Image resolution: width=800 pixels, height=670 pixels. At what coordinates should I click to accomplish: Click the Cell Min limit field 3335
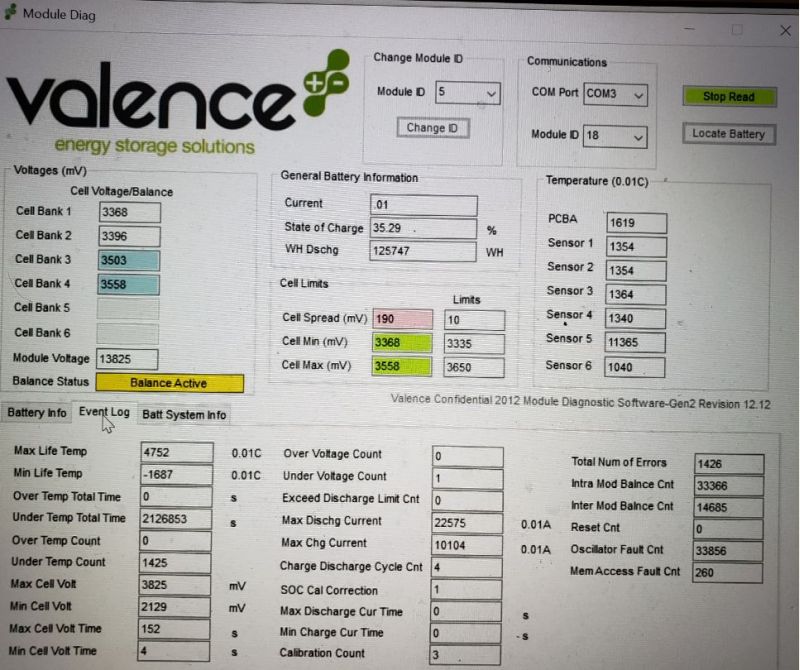(x=474, y=344)
